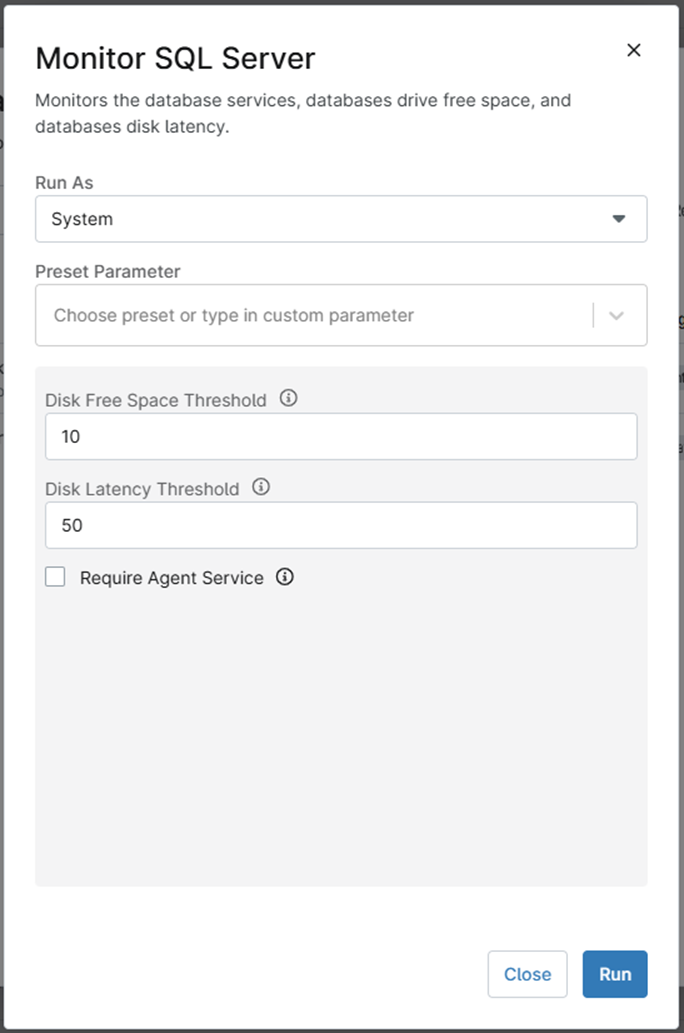Run the Monitor SQL Server script
This screenshot has height=1033, width=684.
[615, 973]
